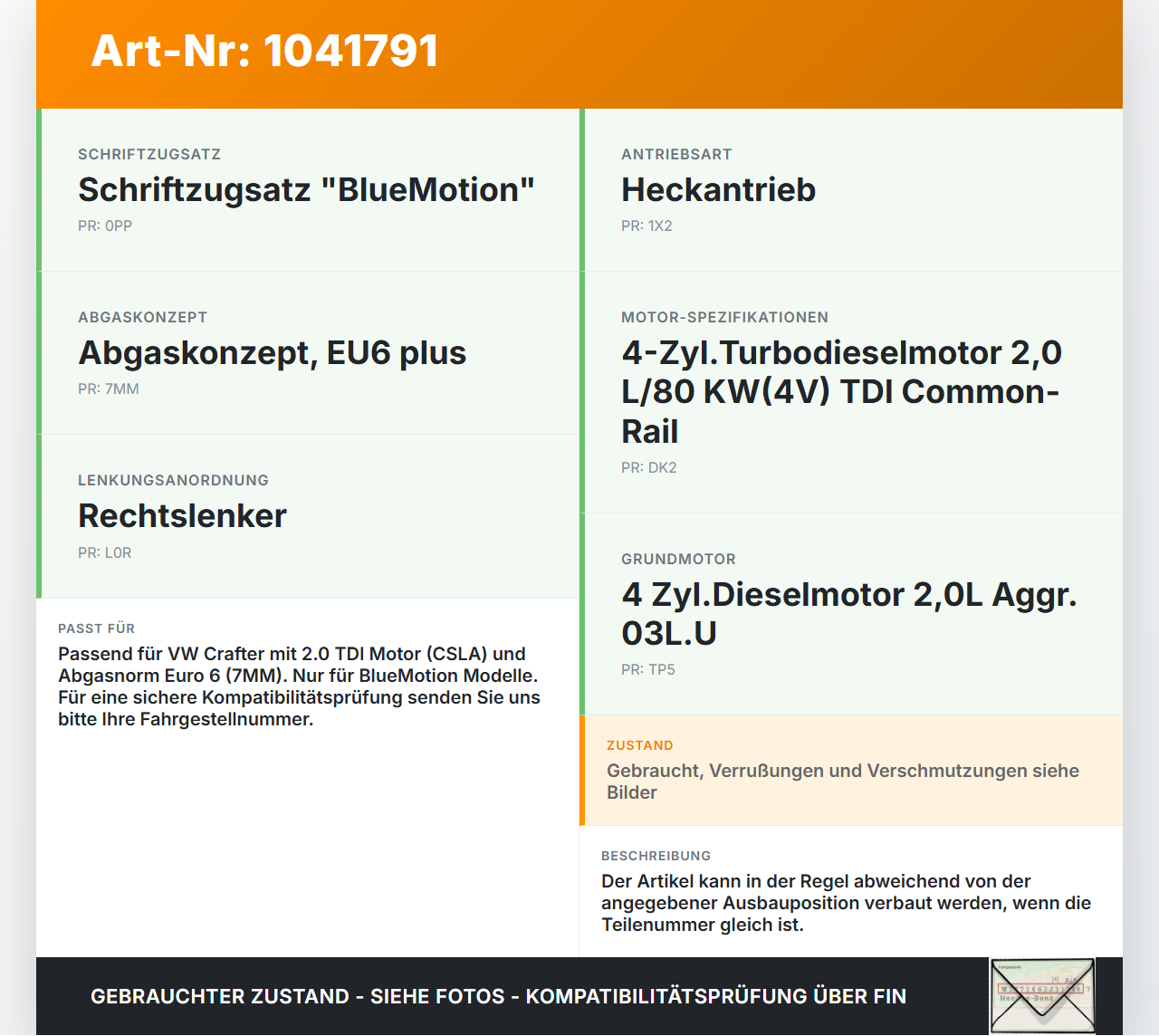Click the PR: L0R code

[x=105, y=553]
